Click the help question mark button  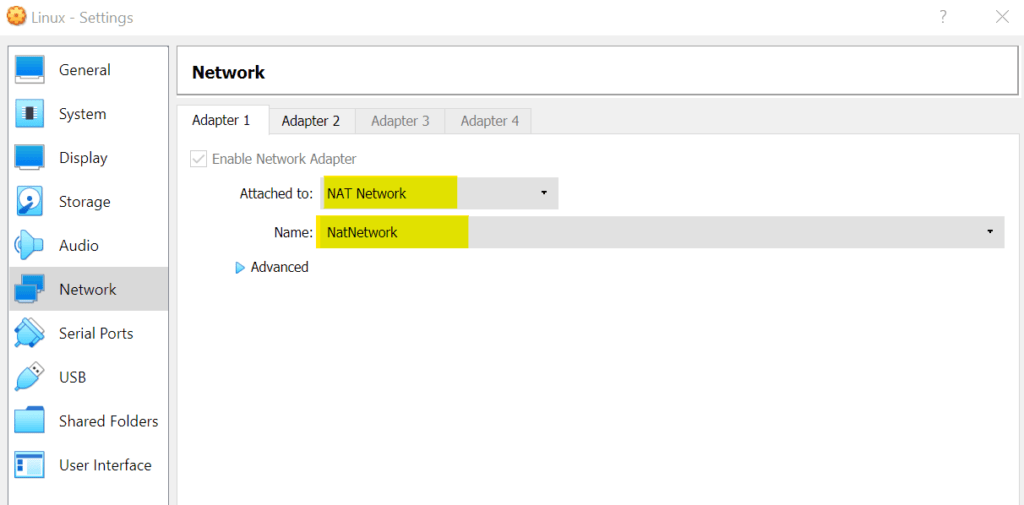point(943,17)
